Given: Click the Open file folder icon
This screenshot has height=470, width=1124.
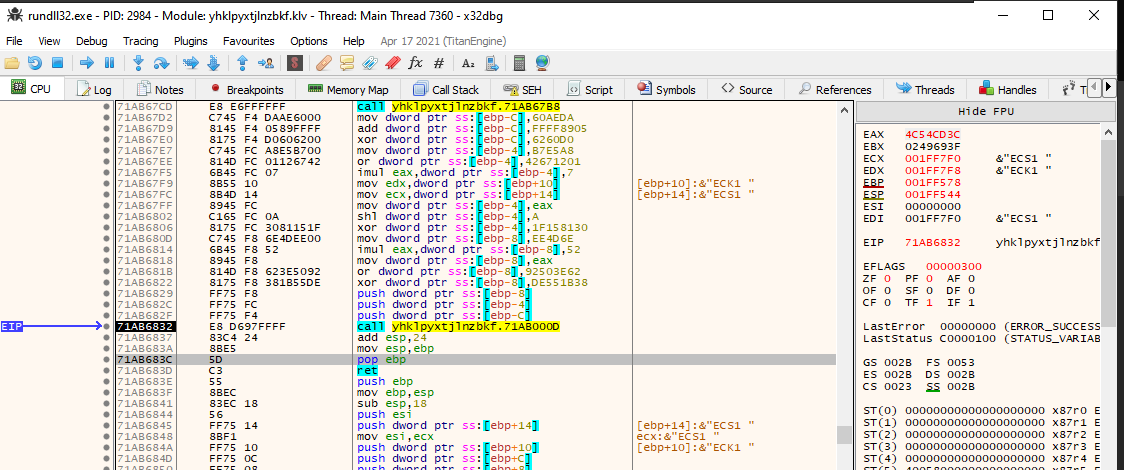Looking at the screenshot, I should click(13, 63).
